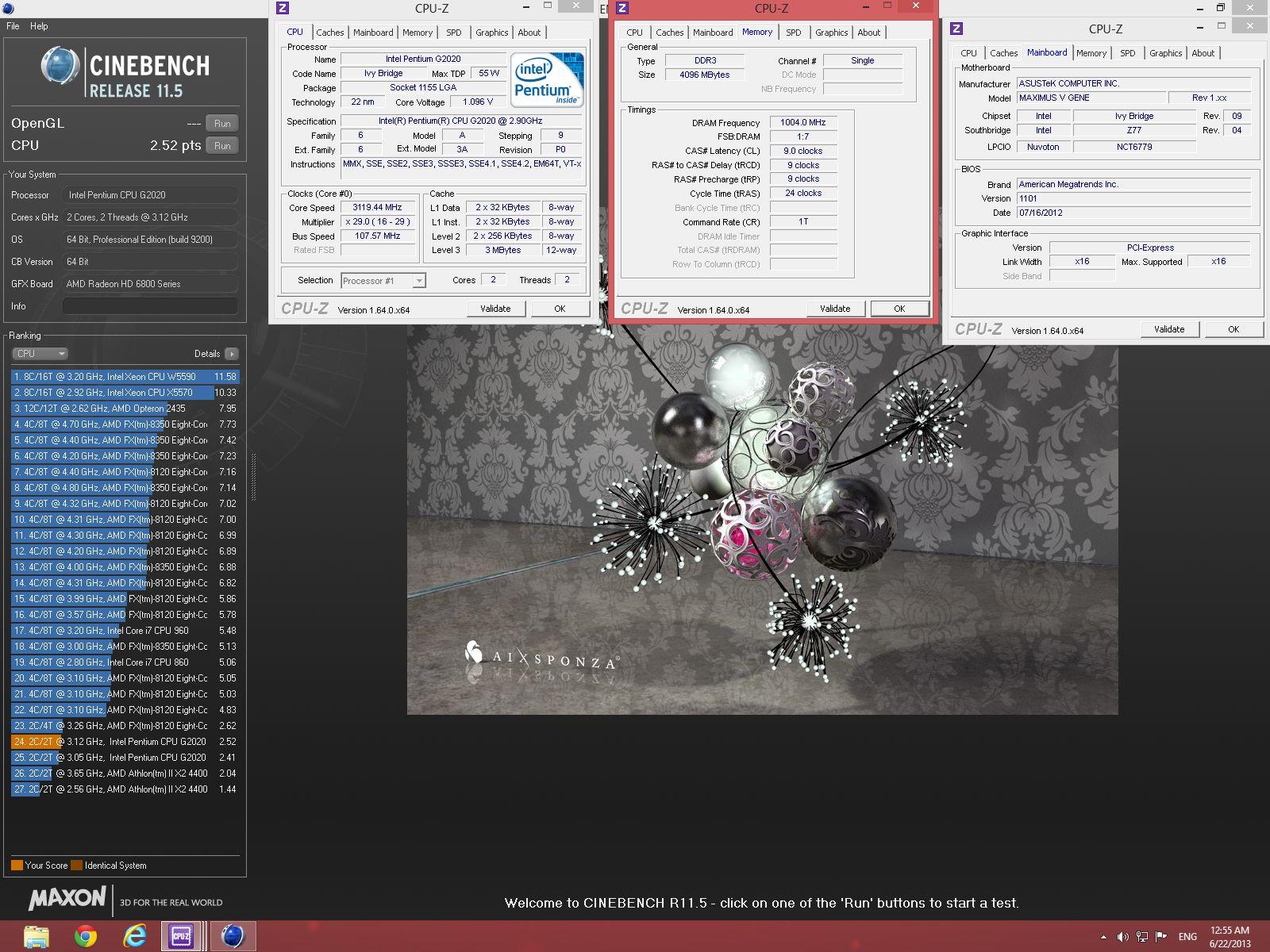Click the DRAM Frequency value 1004.0 MHz
Viewport: 1270px width, 952px height.
802,123
